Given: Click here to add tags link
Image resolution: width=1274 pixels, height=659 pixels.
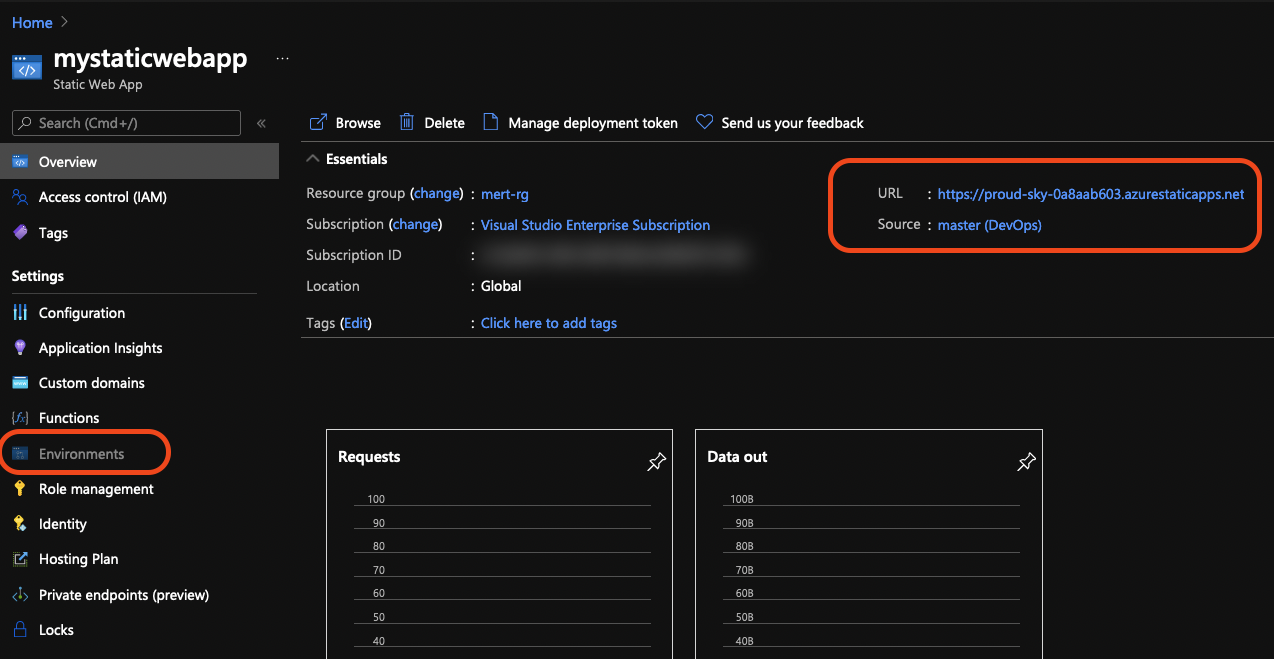Looking at the screenshot, I should click(x=549, y=323).
